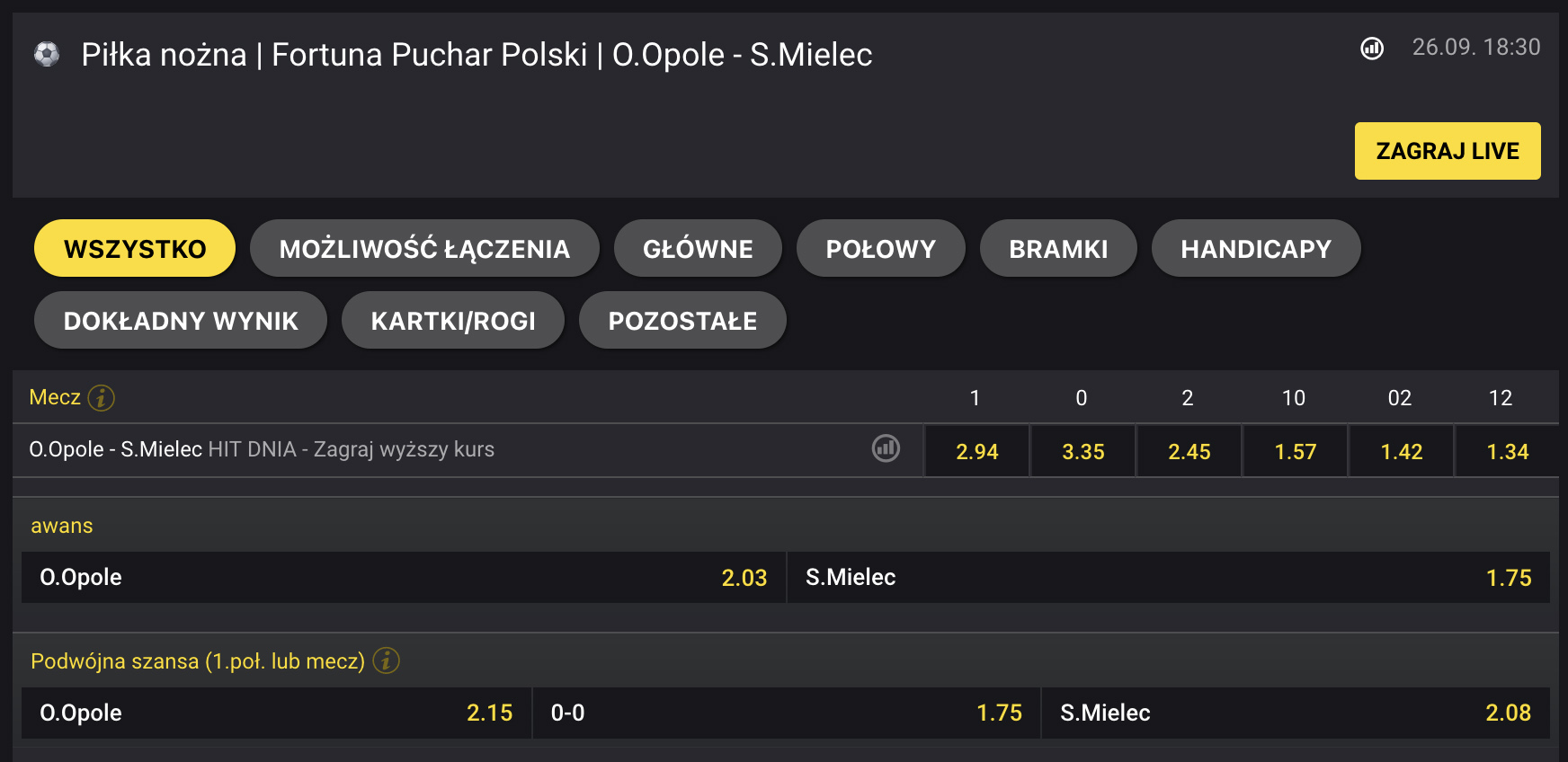Show the BRAMKI markets tab
This screenshot has width=1568, height=762.
pos(1058,249)
